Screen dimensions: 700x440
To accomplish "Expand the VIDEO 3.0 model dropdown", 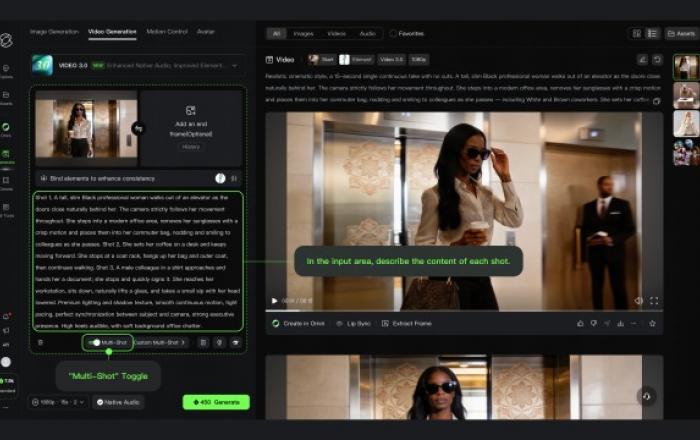I will point(236,66).
